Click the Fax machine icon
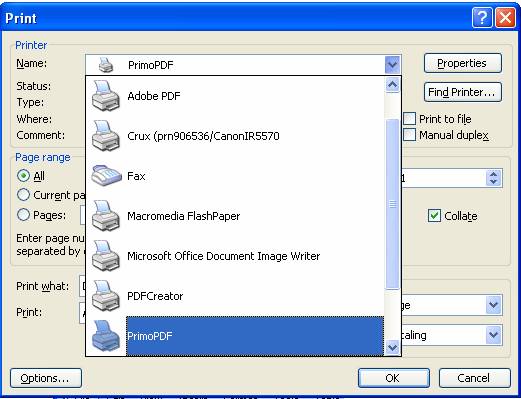Image resolution: width=521 pixels, height=399 pixels. (x=106, y=175)
